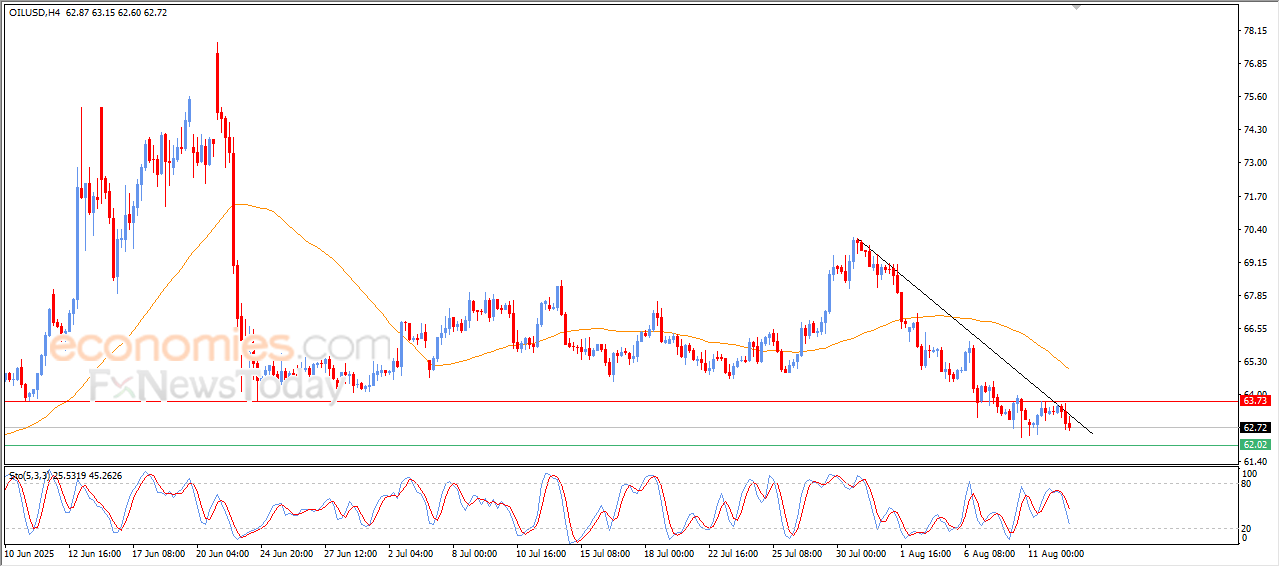The image size is (1280, 567).
Task: Click the 10 Jul 16:00 date label
Action: (x=542, y=552)
